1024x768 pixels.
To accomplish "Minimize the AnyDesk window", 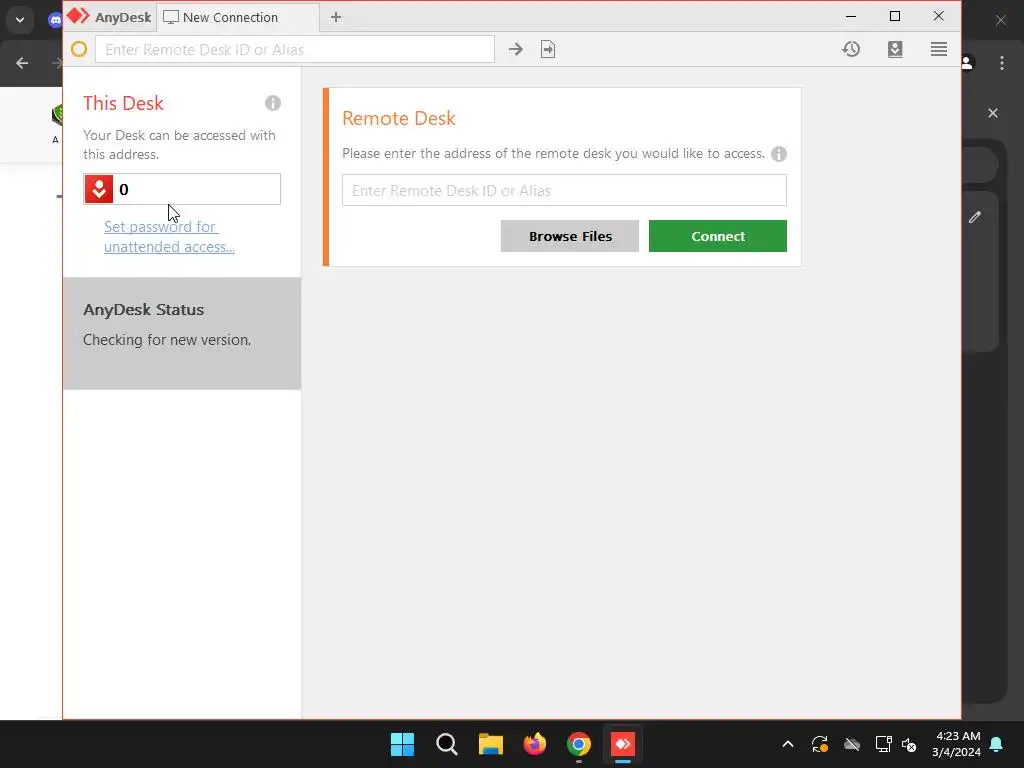I will click(851, 16).
